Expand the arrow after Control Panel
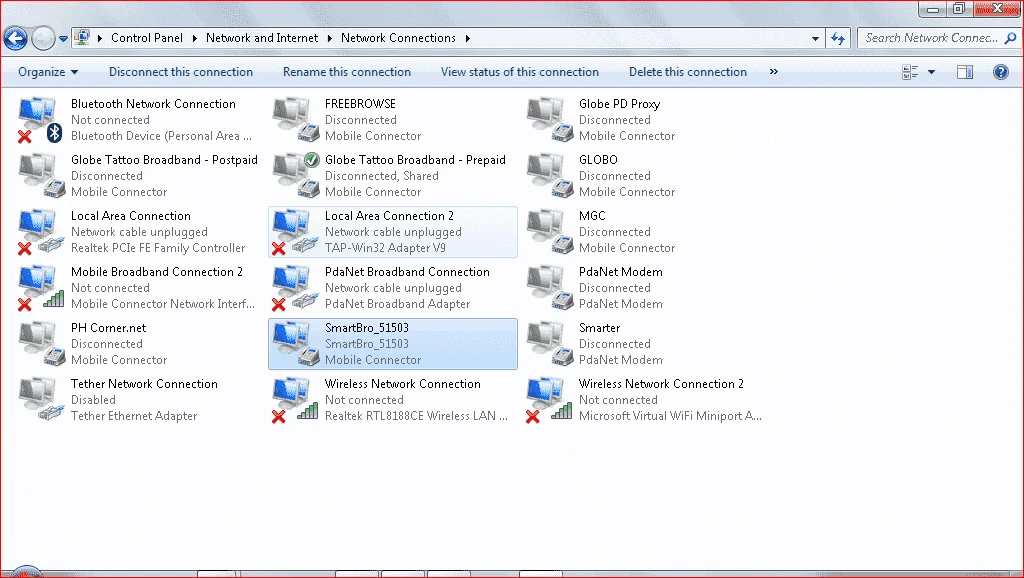 click(x=195, y=39)
